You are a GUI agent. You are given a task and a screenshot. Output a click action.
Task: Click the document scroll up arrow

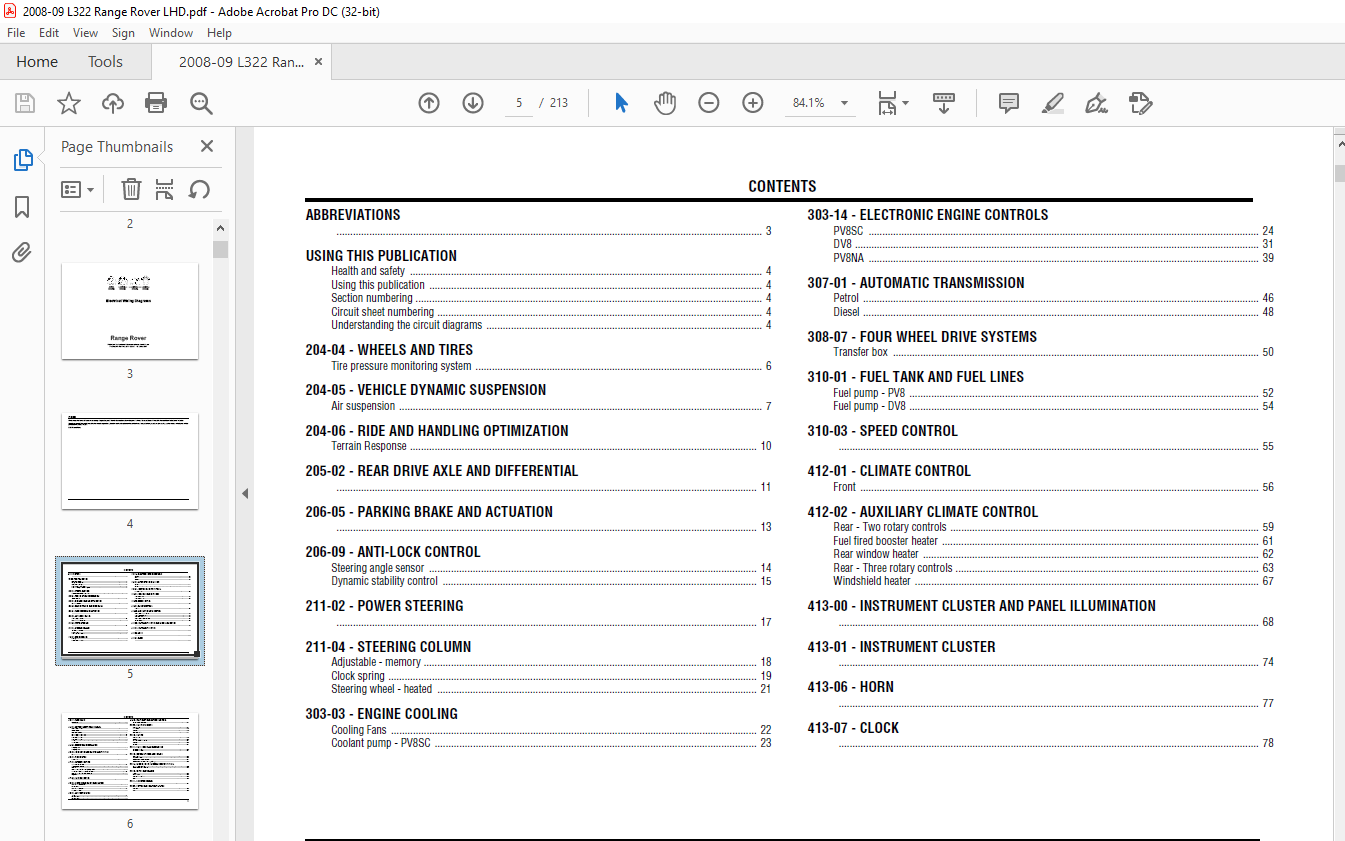(x=1339, y=146)
